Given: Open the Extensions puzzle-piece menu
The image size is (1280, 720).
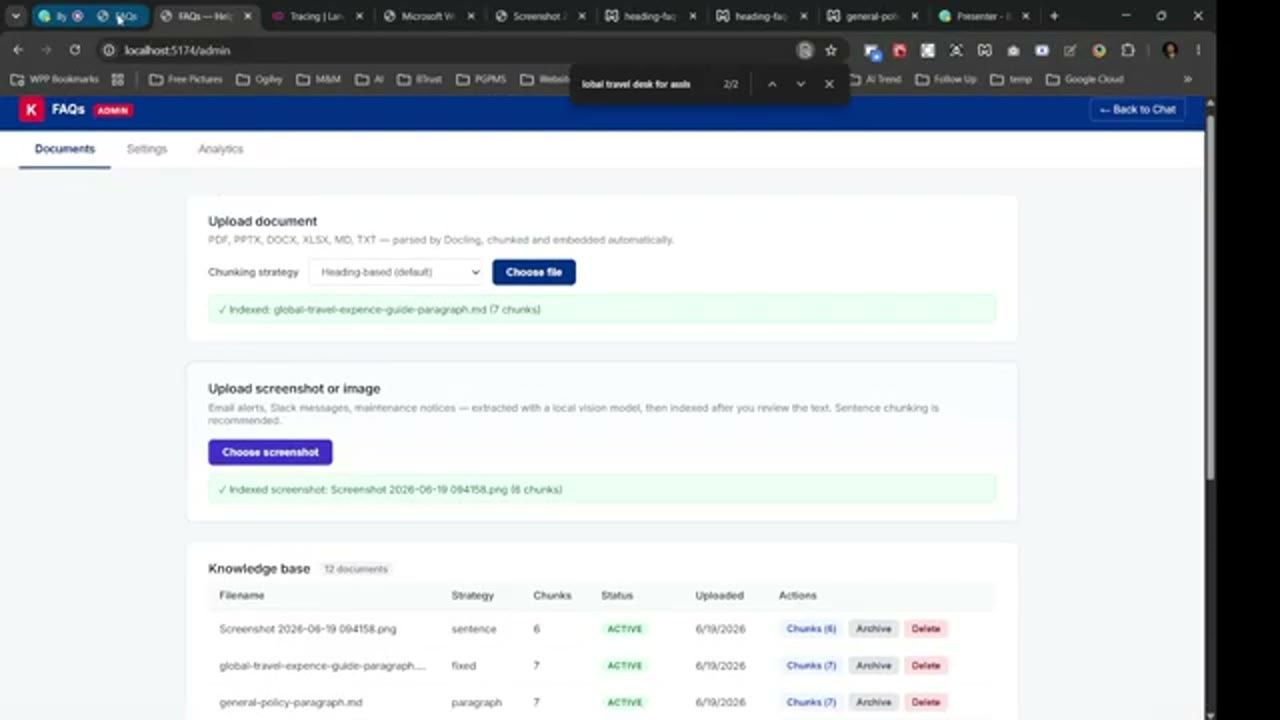Looking at the screenshot, I should tap(1128, 50).
